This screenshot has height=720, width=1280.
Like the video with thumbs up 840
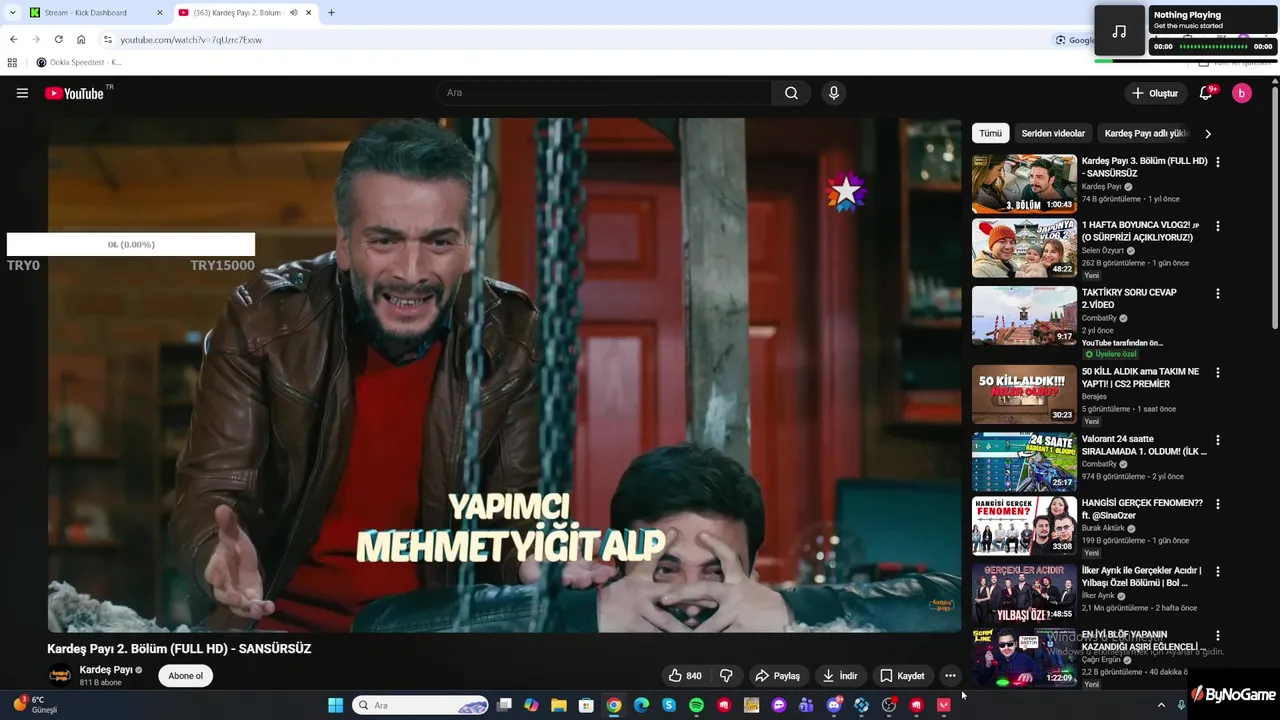click(685, 676)
